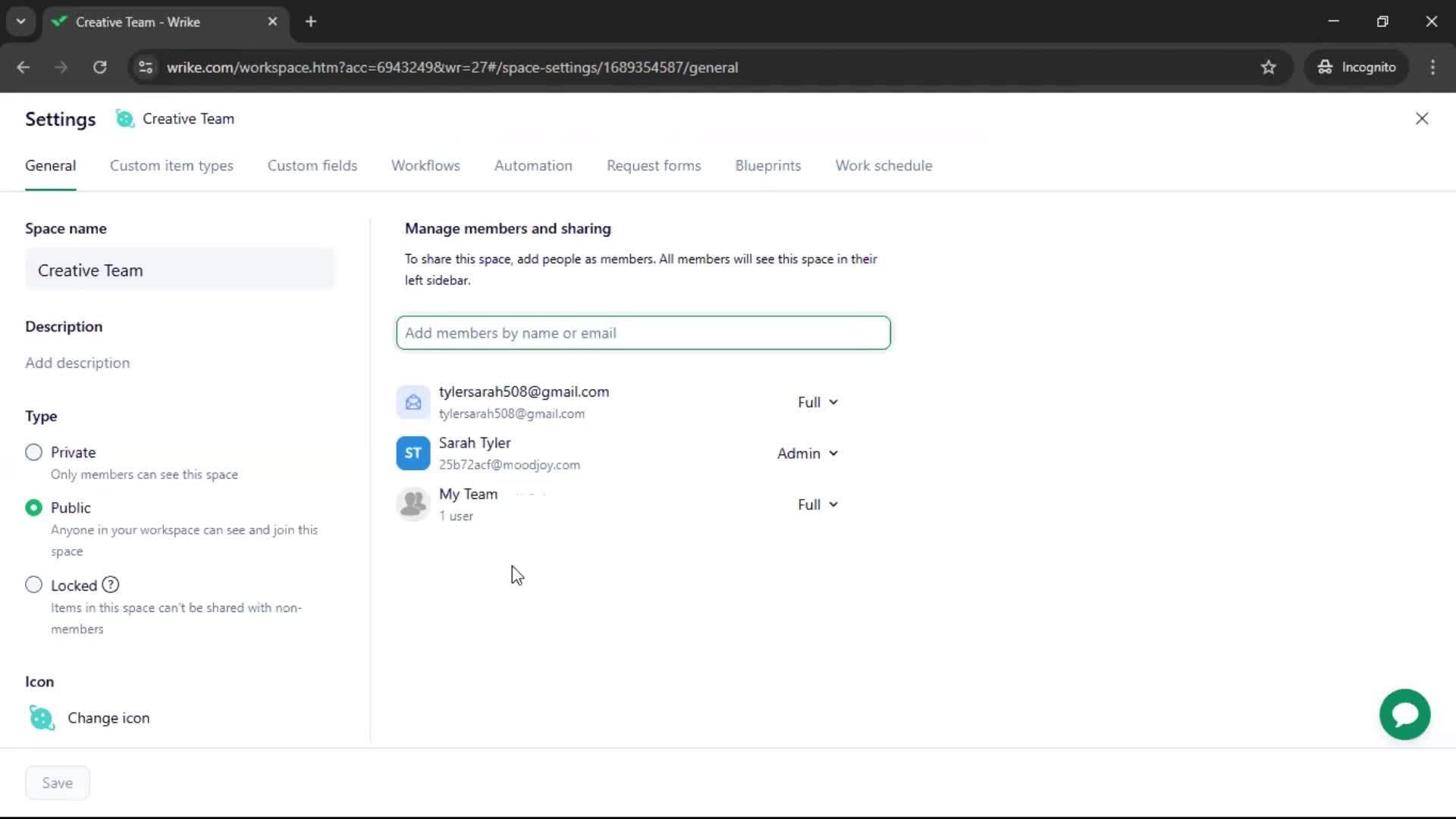The height and width of the screenshot is (819, 1456).
Task: Click the My Team 1 user text
Action: tap(456, 516)
